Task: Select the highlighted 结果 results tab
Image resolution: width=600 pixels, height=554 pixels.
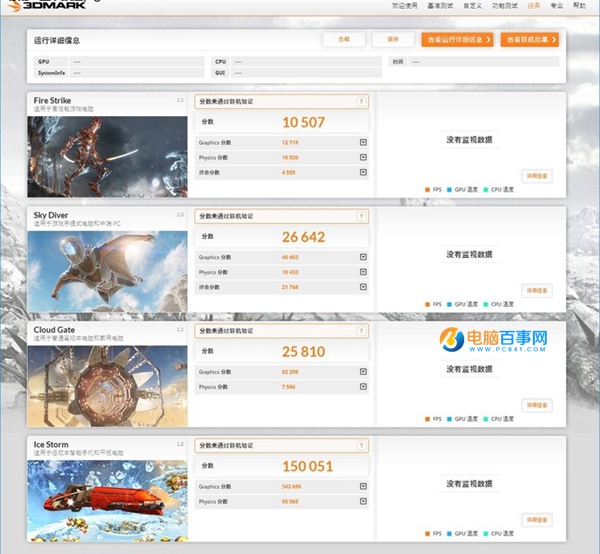Action: 534,5
